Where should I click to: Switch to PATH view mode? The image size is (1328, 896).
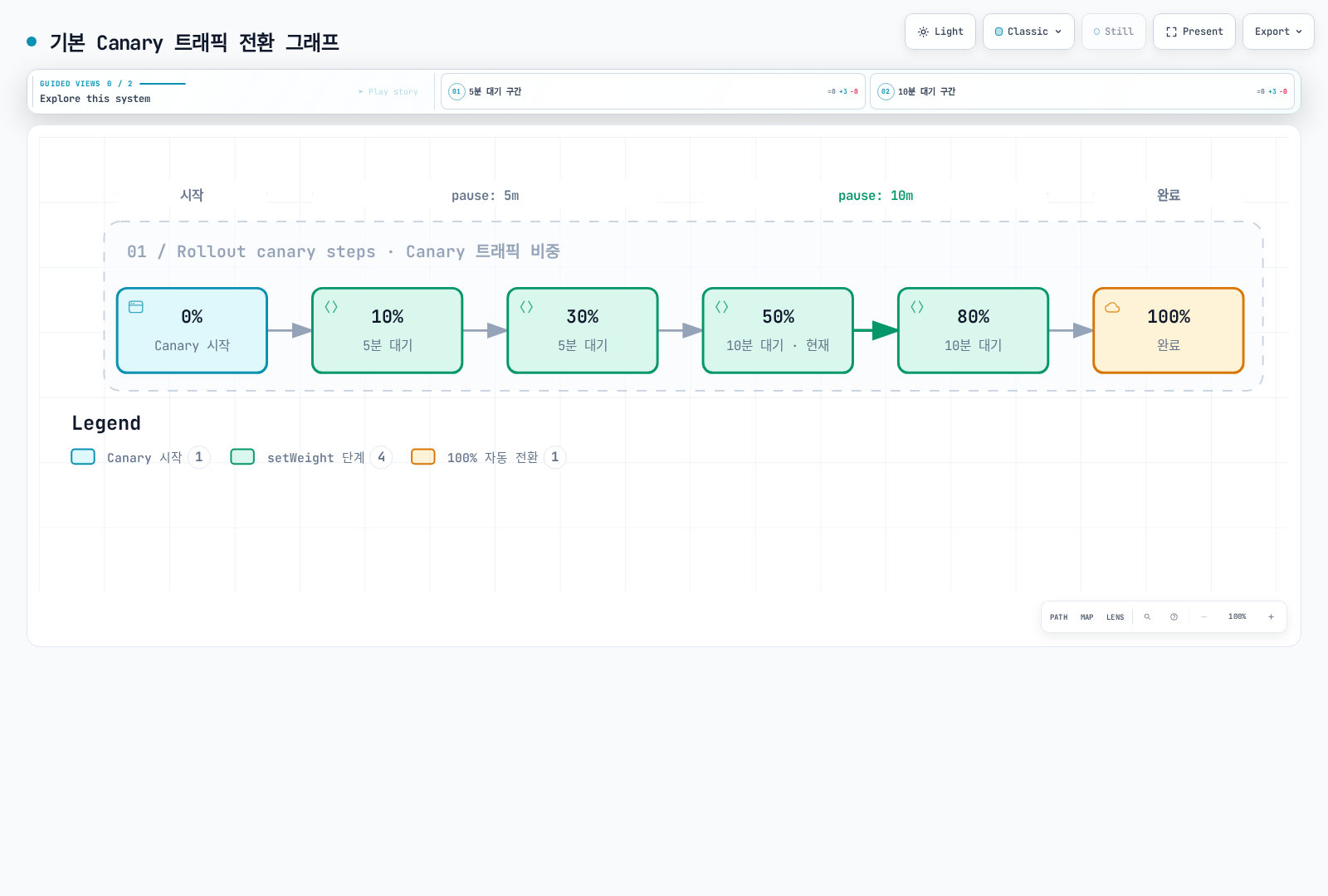(x=1058, y=617)
